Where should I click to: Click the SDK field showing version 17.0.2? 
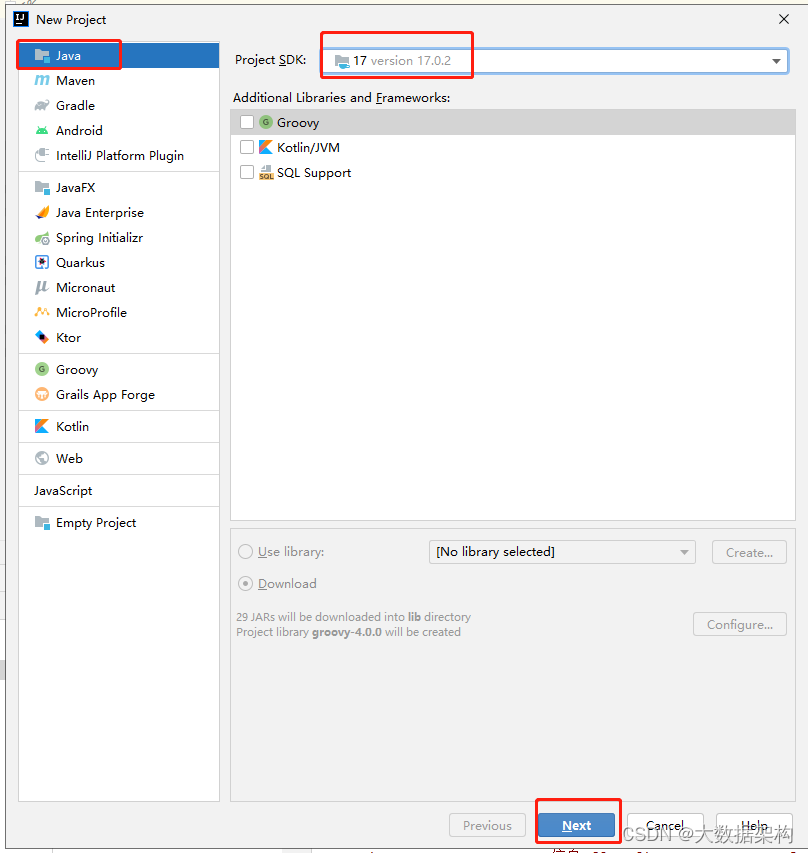click(554, 61)
